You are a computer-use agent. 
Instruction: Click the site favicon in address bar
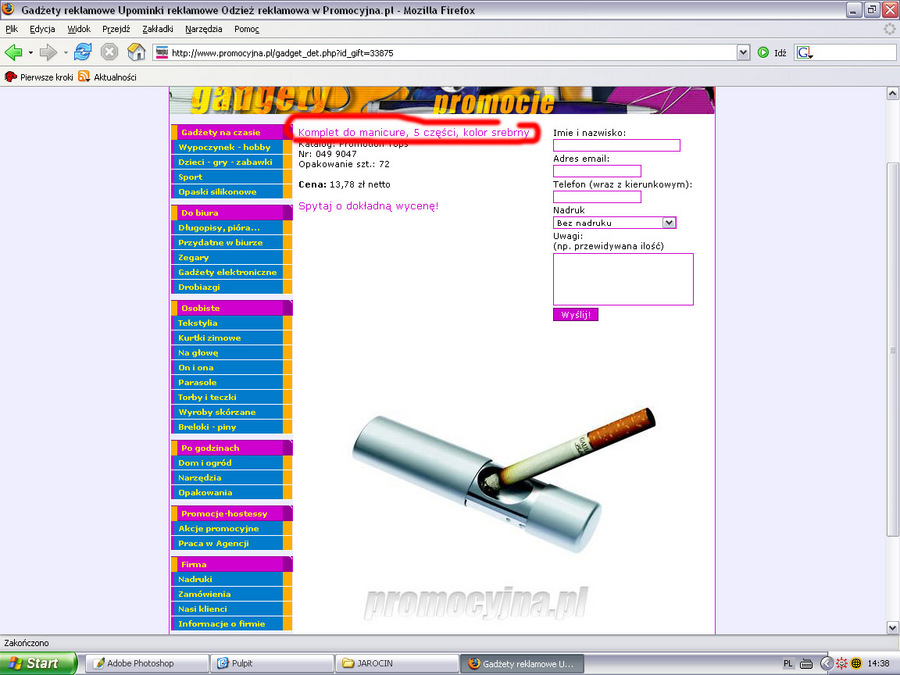162,52
